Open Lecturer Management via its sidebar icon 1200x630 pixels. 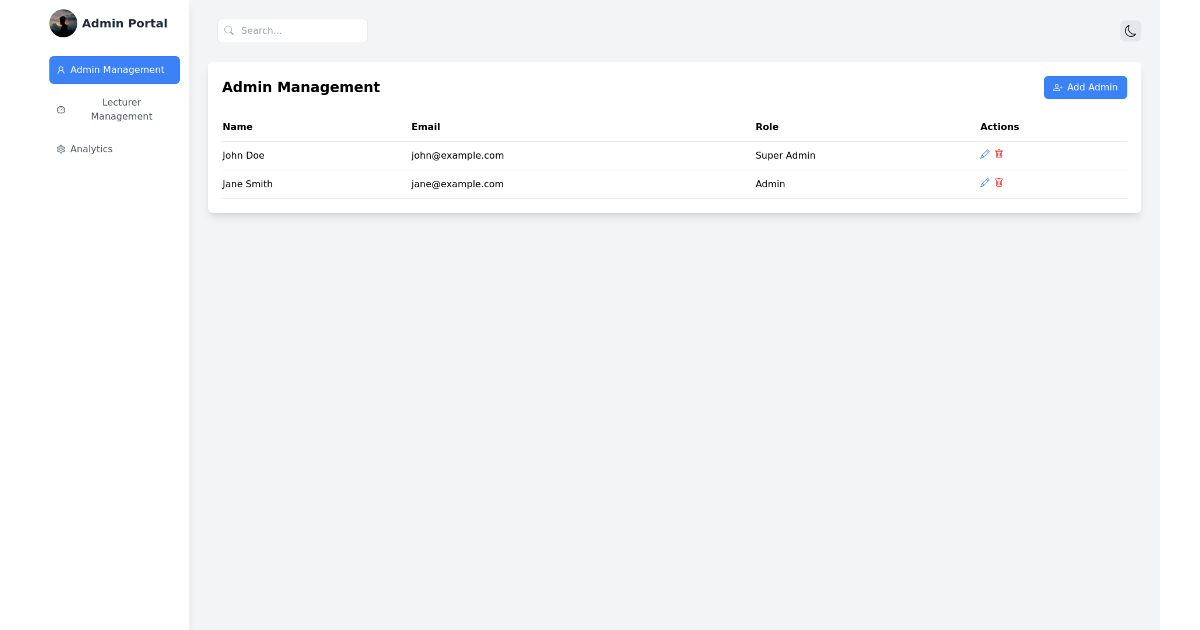61,109
